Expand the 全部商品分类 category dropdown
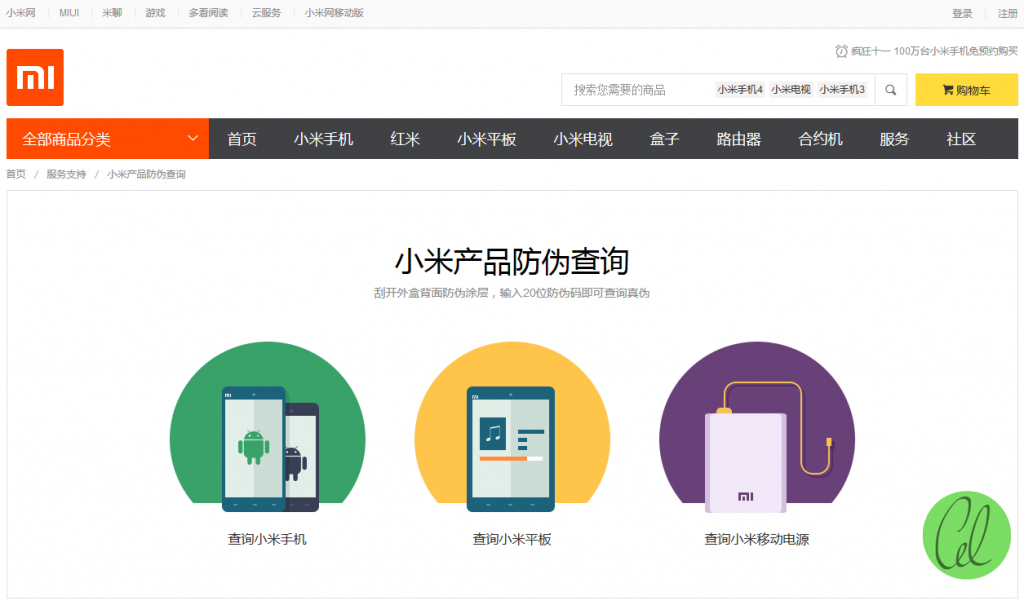Viewport: 1024px width, 605px height. [x=108, y=139]
